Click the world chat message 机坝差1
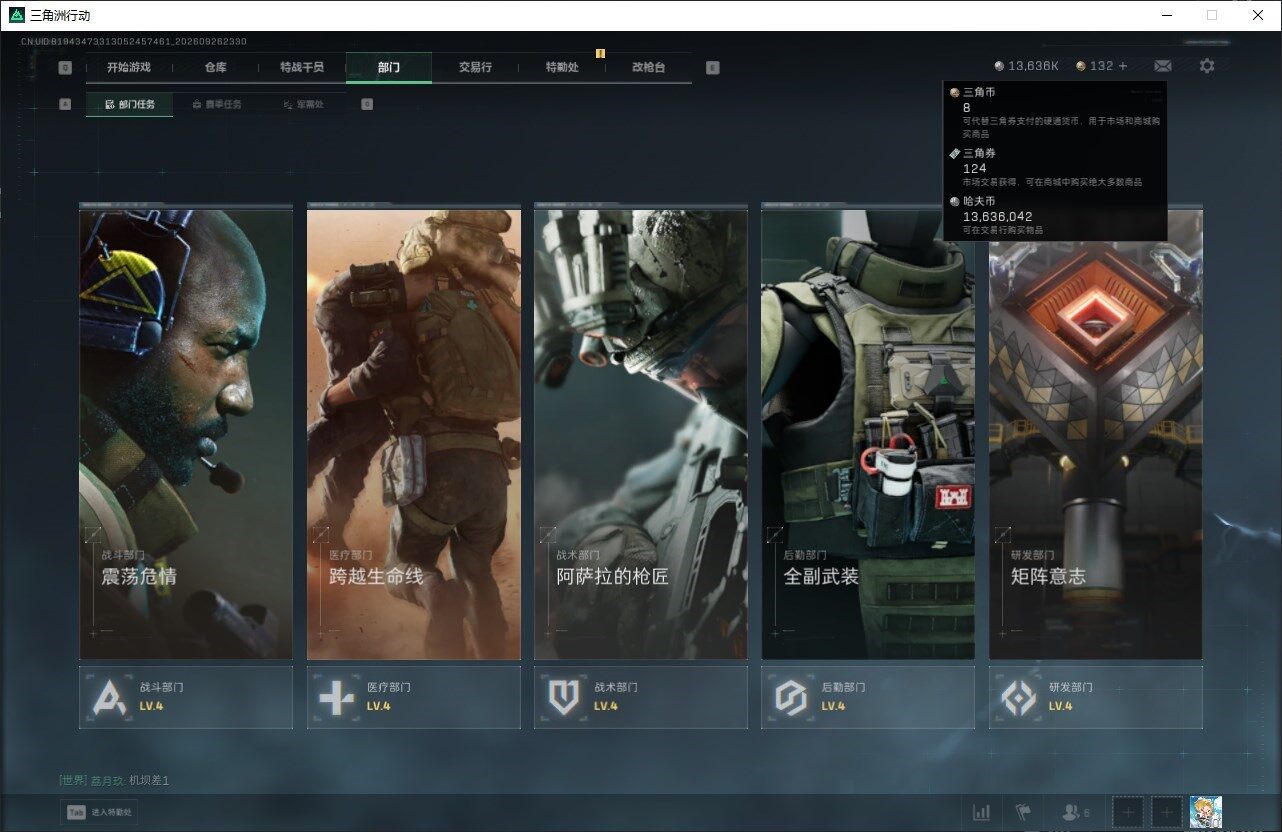 (149, 780)
